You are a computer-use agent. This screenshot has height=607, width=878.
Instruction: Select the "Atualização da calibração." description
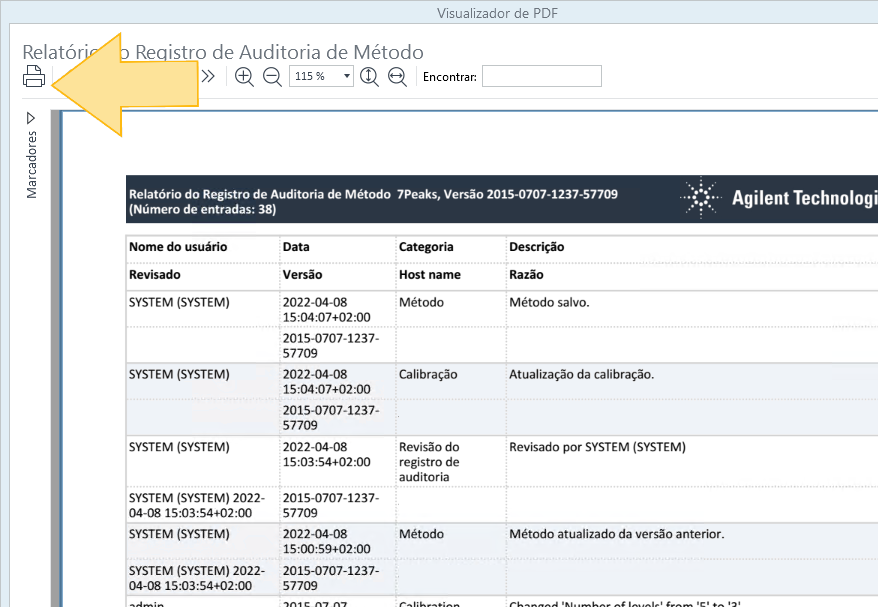(581, 375)
